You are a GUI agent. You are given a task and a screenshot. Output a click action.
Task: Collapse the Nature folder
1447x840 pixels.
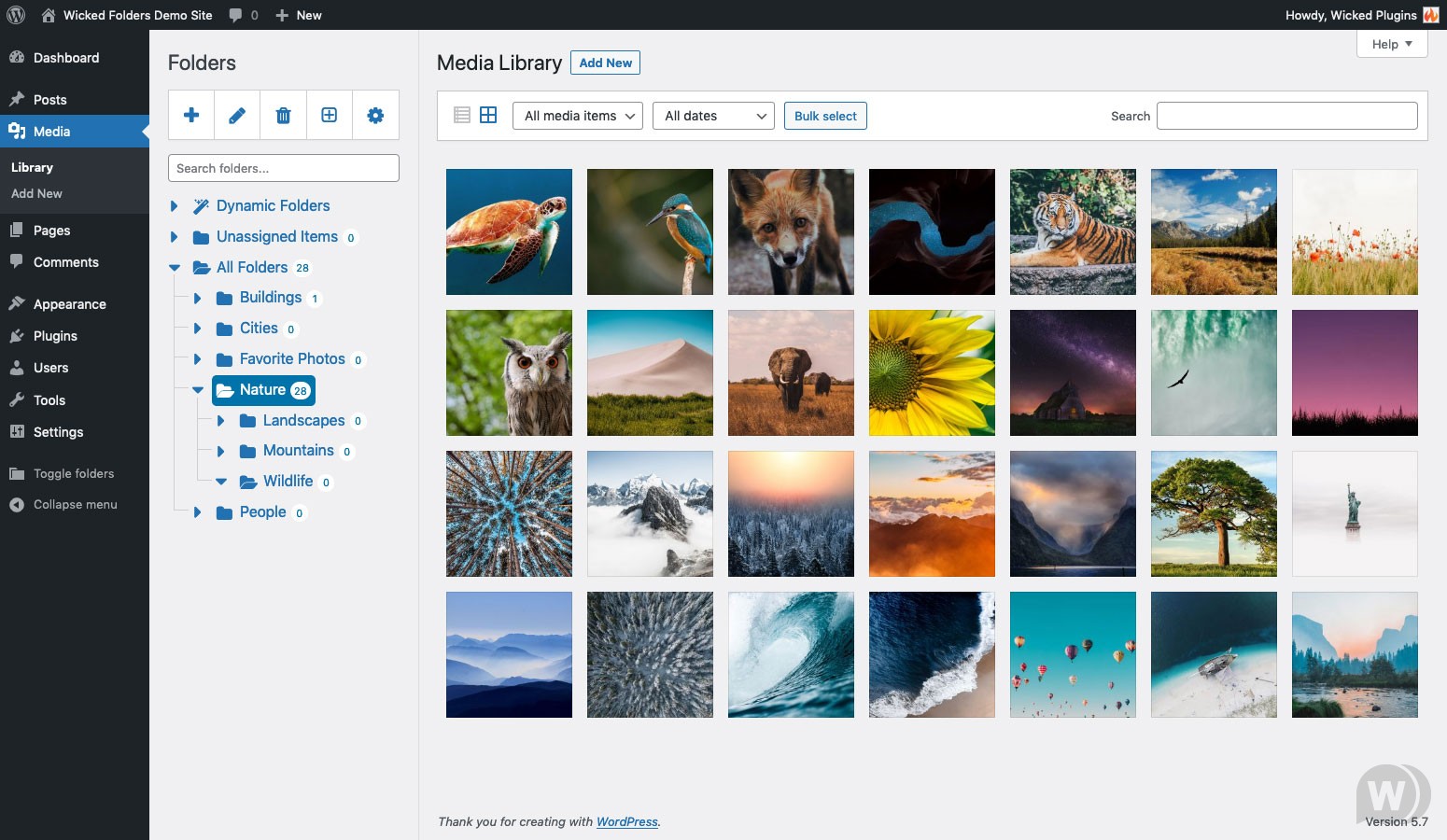point(197,390)
